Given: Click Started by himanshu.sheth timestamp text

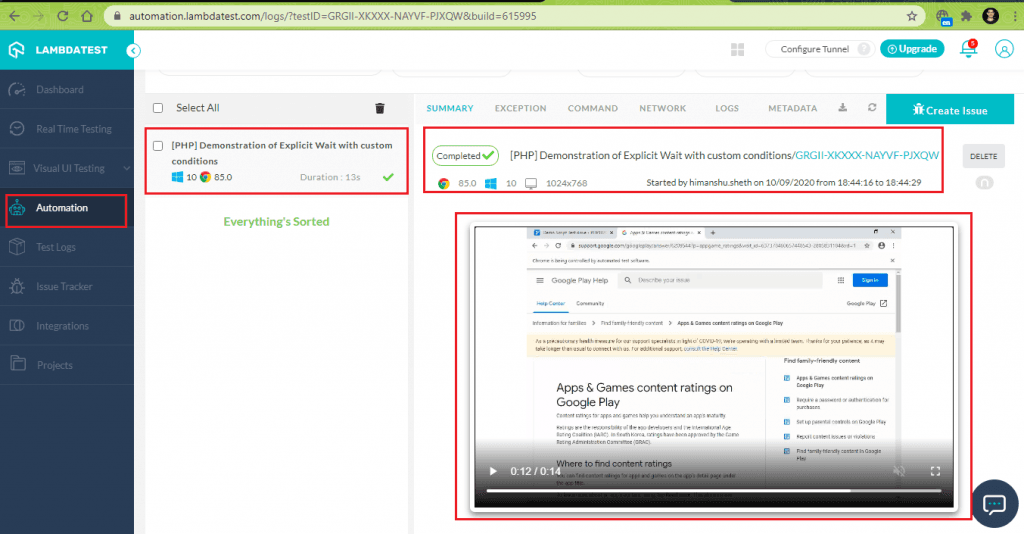Looking at the screenshot, I should pos(784,183).
